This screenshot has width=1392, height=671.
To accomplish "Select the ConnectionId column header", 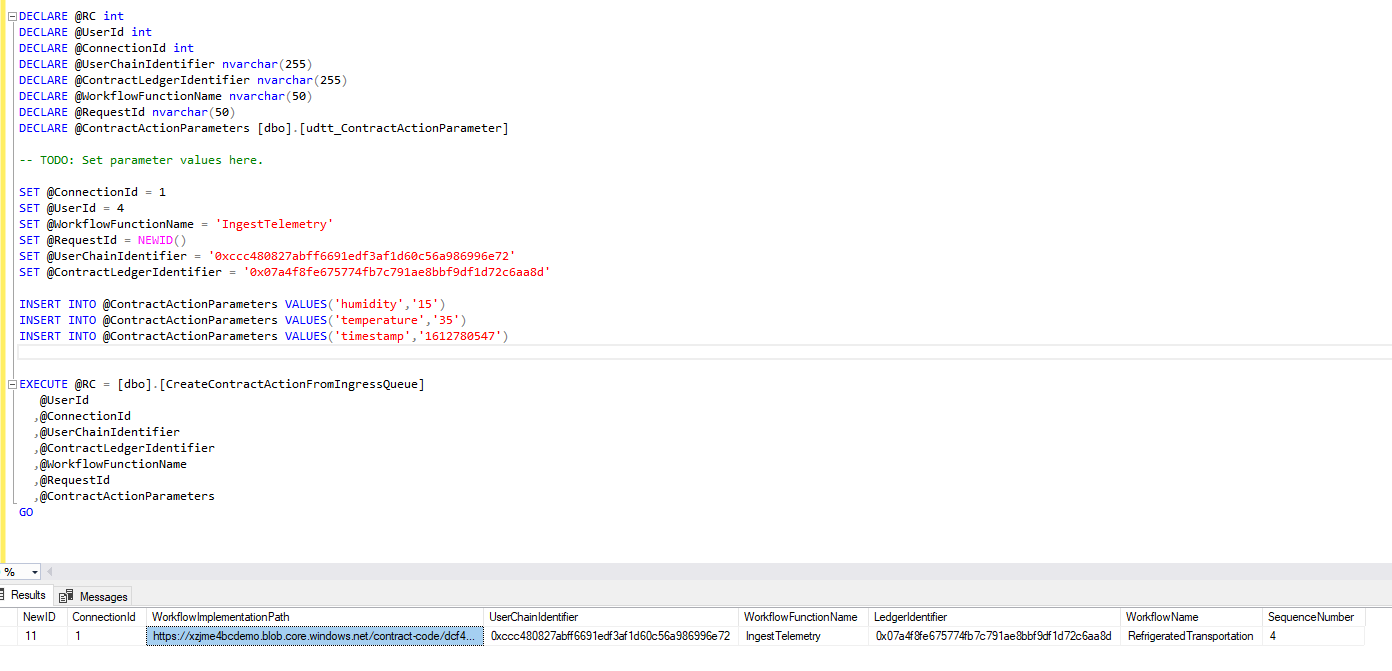I will pyautogui.click(x=103, y=617).
